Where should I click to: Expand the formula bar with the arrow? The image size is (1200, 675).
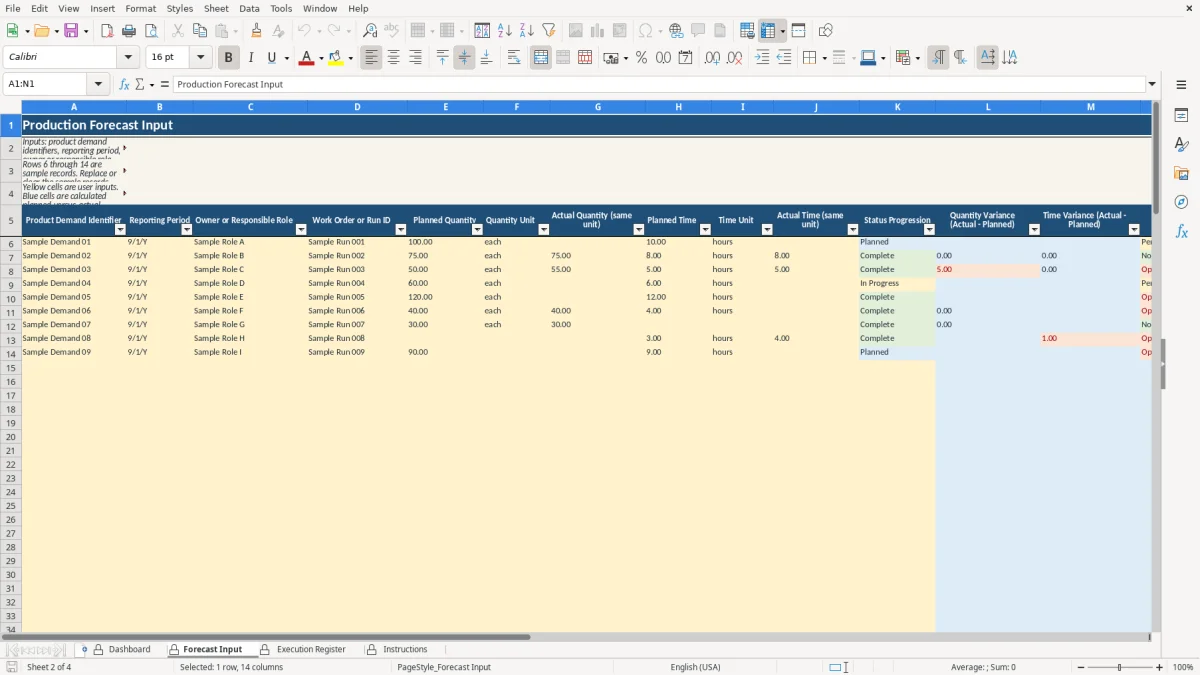1152,84
